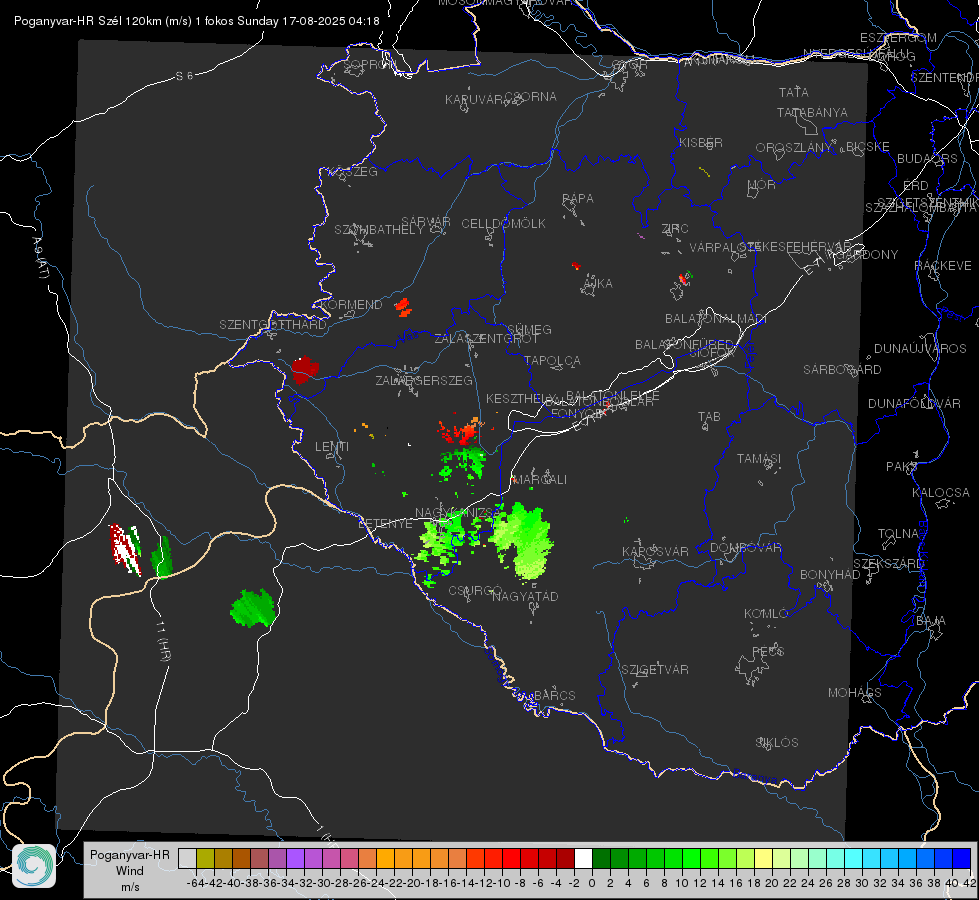This screenshot has width=979, height=900.
Task: Click the TATA city label
Action: tap(794, 92)
